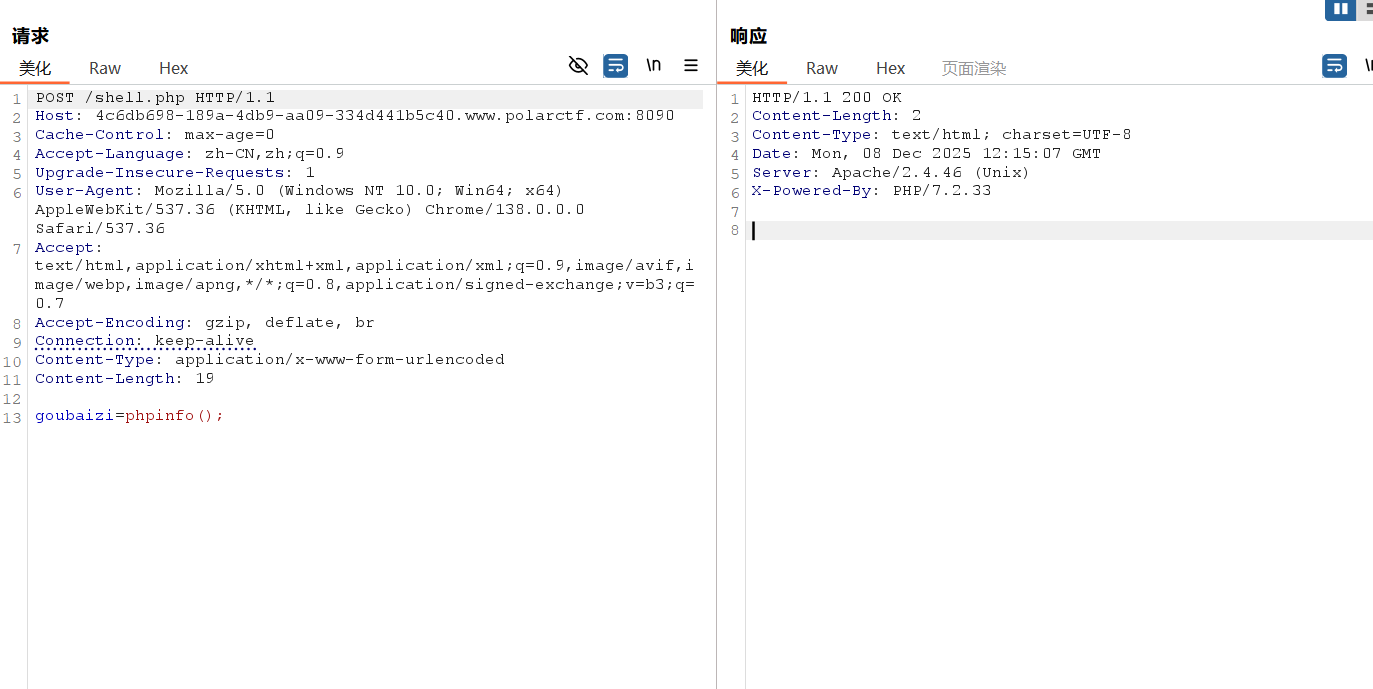Switch request to Raw tab
Image resolution: width=1373 pixels, height=689 pixels.
coord(105,68)
